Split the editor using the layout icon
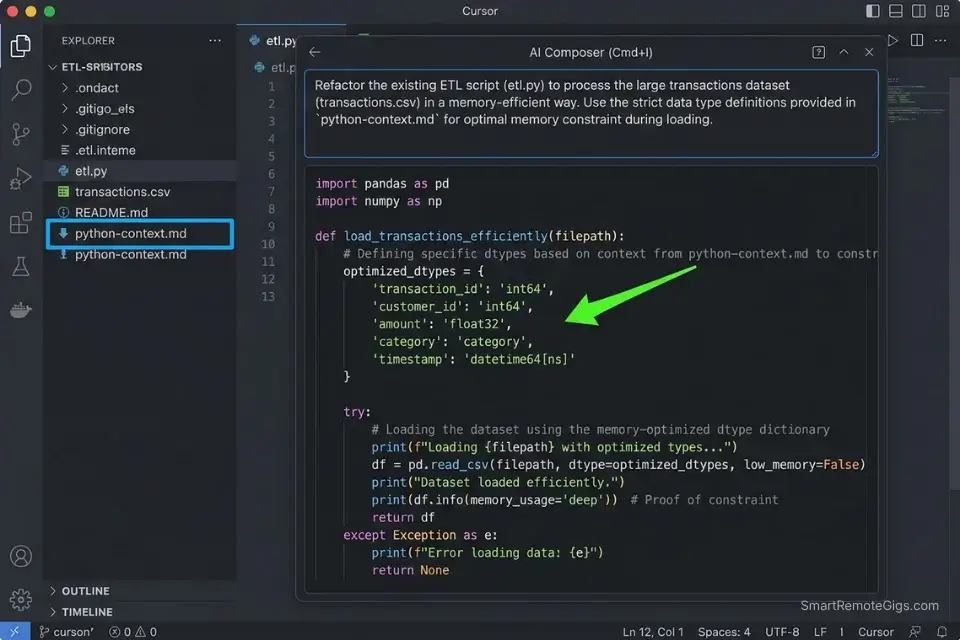This screenshot has height=640, width=960. (x=916, y=40)
